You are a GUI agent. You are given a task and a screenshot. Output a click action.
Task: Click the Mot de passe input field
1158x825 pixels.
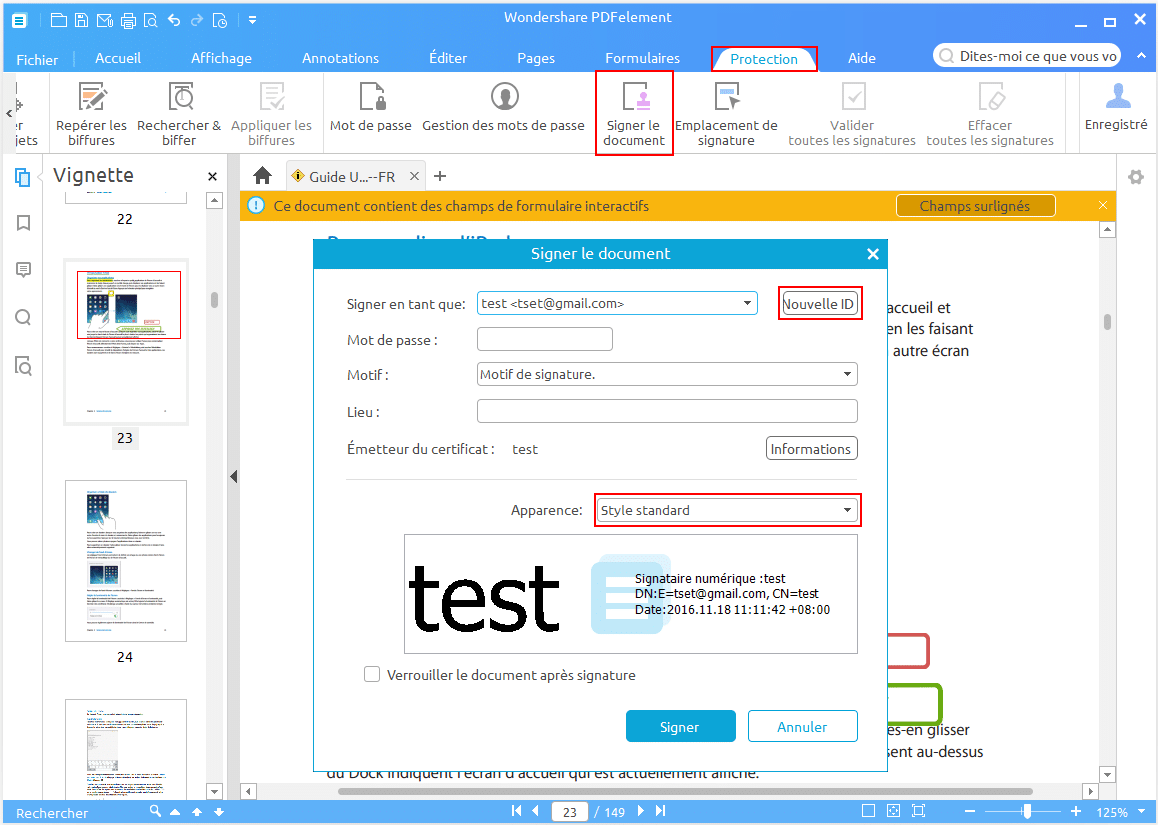click(x=545, y=339)
